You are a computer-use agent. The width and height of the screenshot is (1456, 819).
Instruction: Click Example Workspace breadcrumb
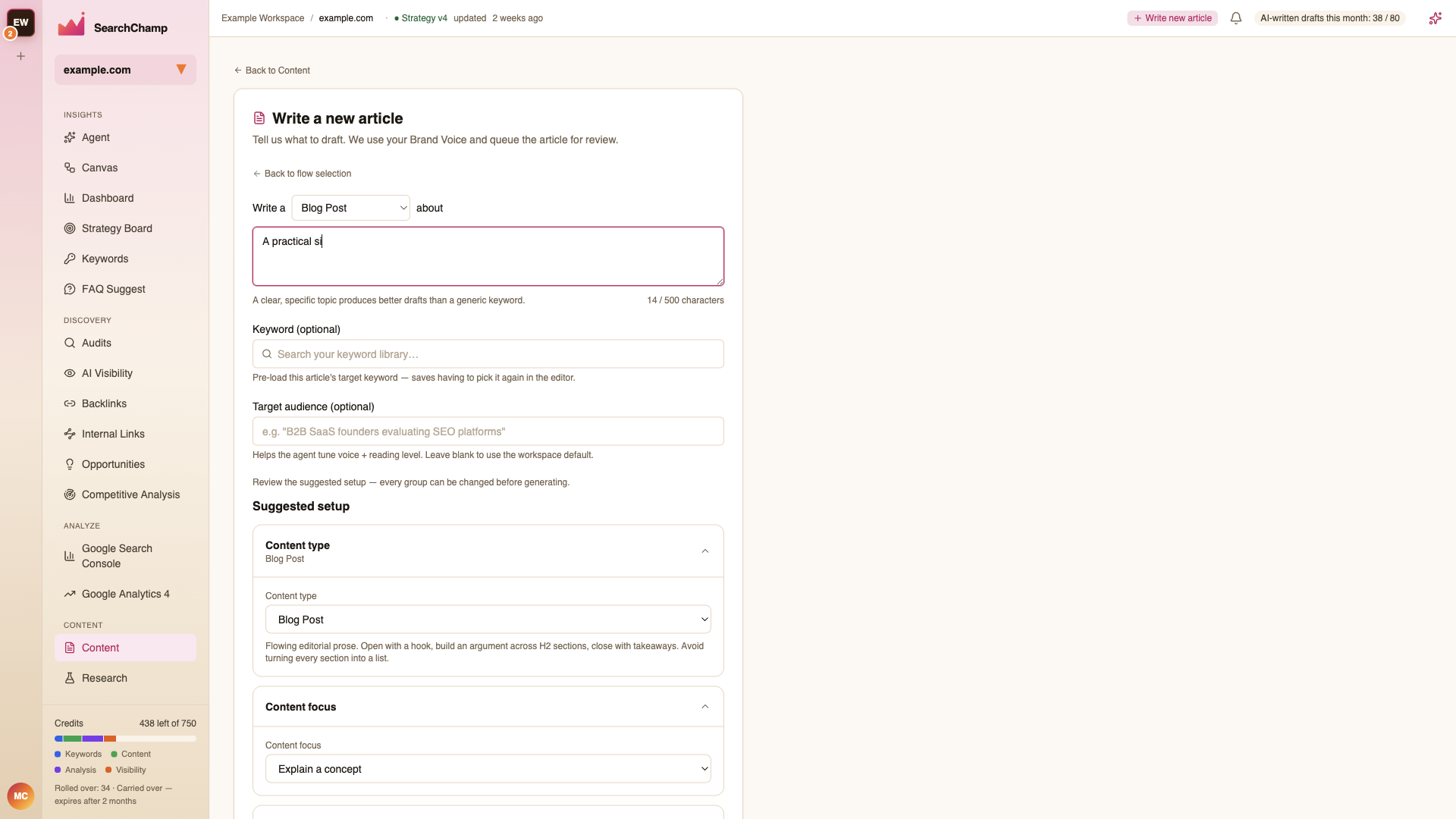[x=262, y=18]
